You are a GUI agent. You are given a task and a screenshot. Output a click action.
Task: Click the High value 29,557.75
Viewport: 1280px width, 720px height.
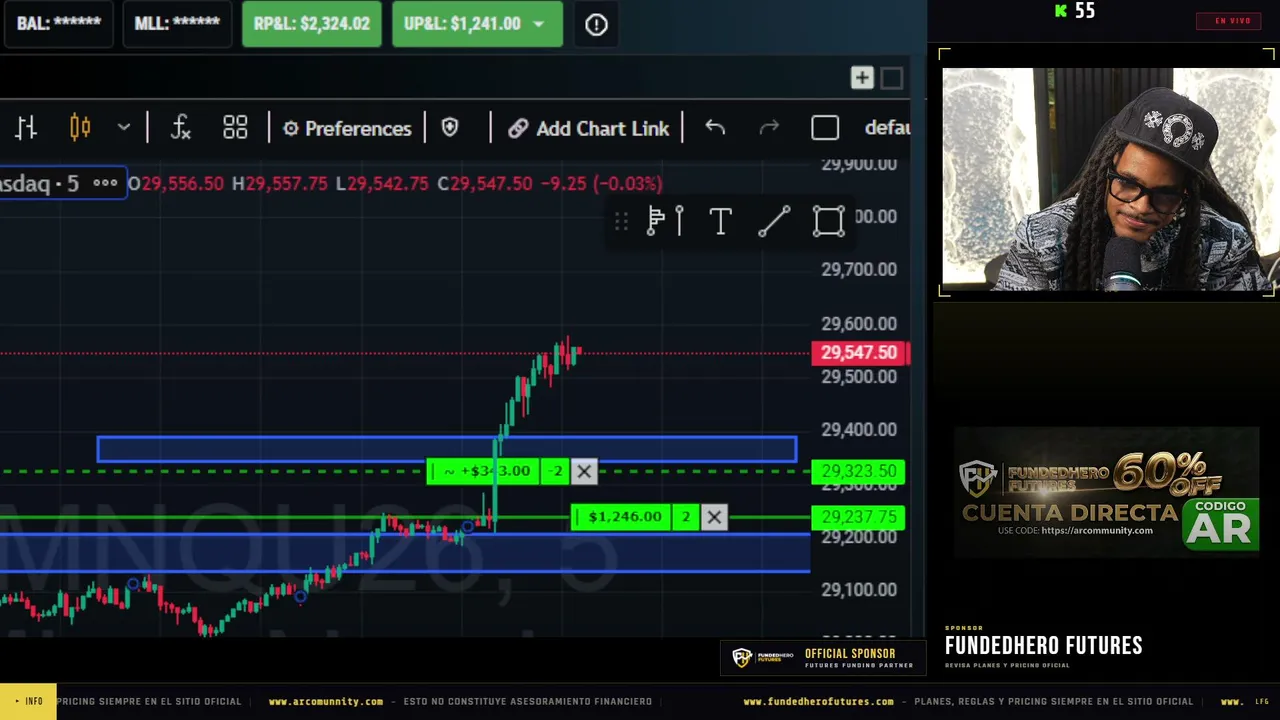tap(287, 183)
